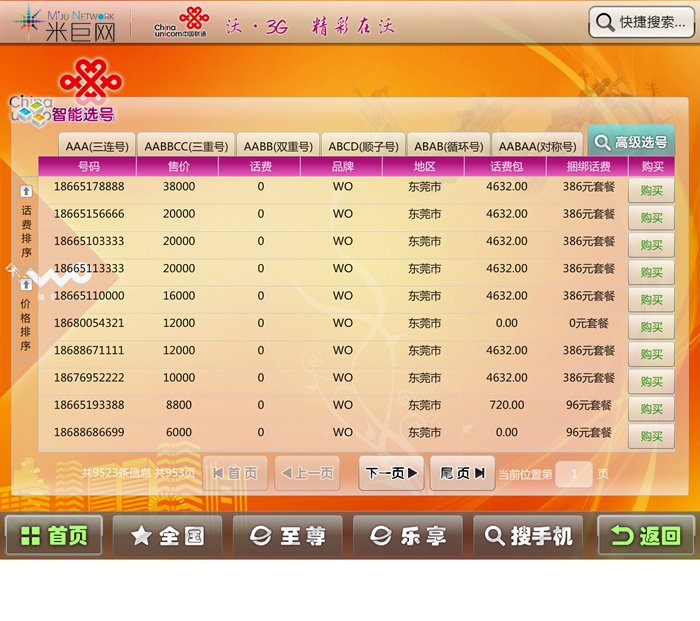Open the 至尊 plan section
Viewport: 700px width, 621px height.
tap(288, 536)
